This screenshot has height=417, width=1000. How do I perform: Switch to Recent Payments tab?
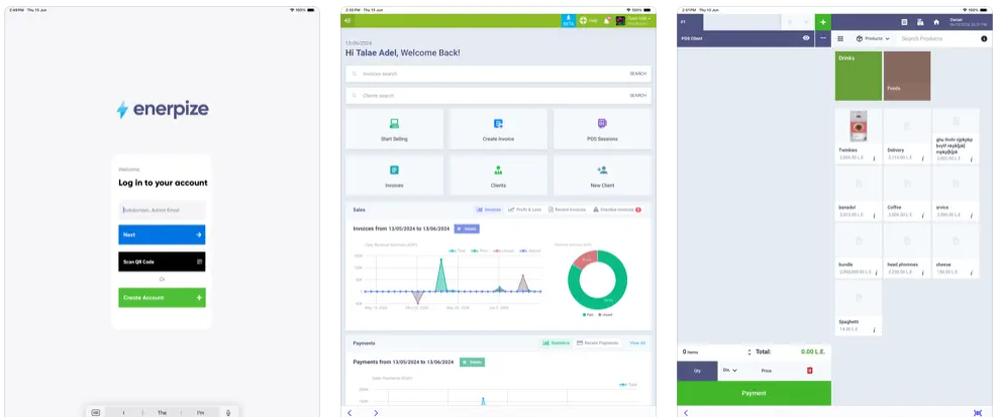pyautogui.click(x=598, y=343)
